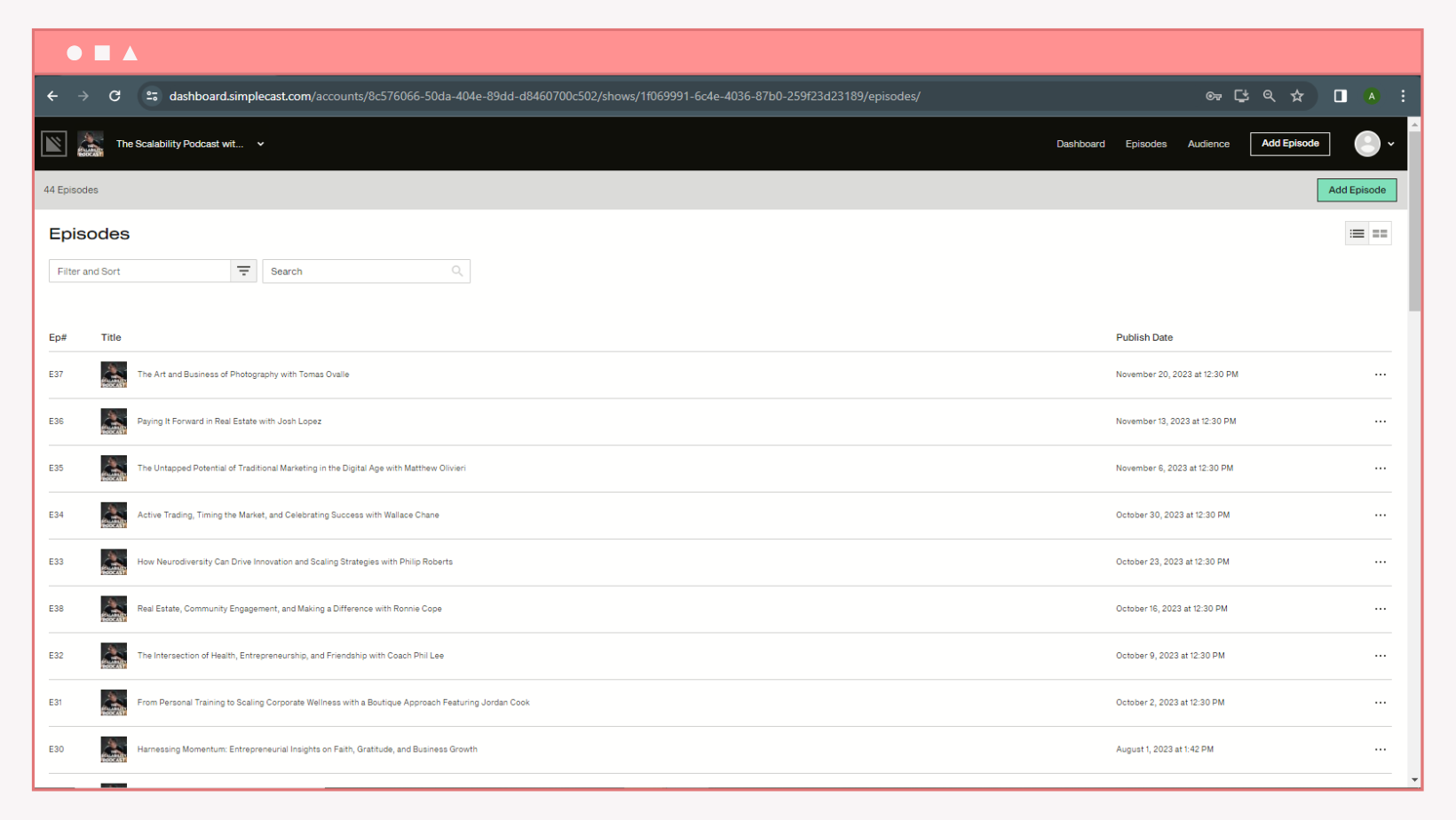Click the install app icon in address bar
The width and height of the screenshot is (1456, 820).
(x=1241, y=96)
